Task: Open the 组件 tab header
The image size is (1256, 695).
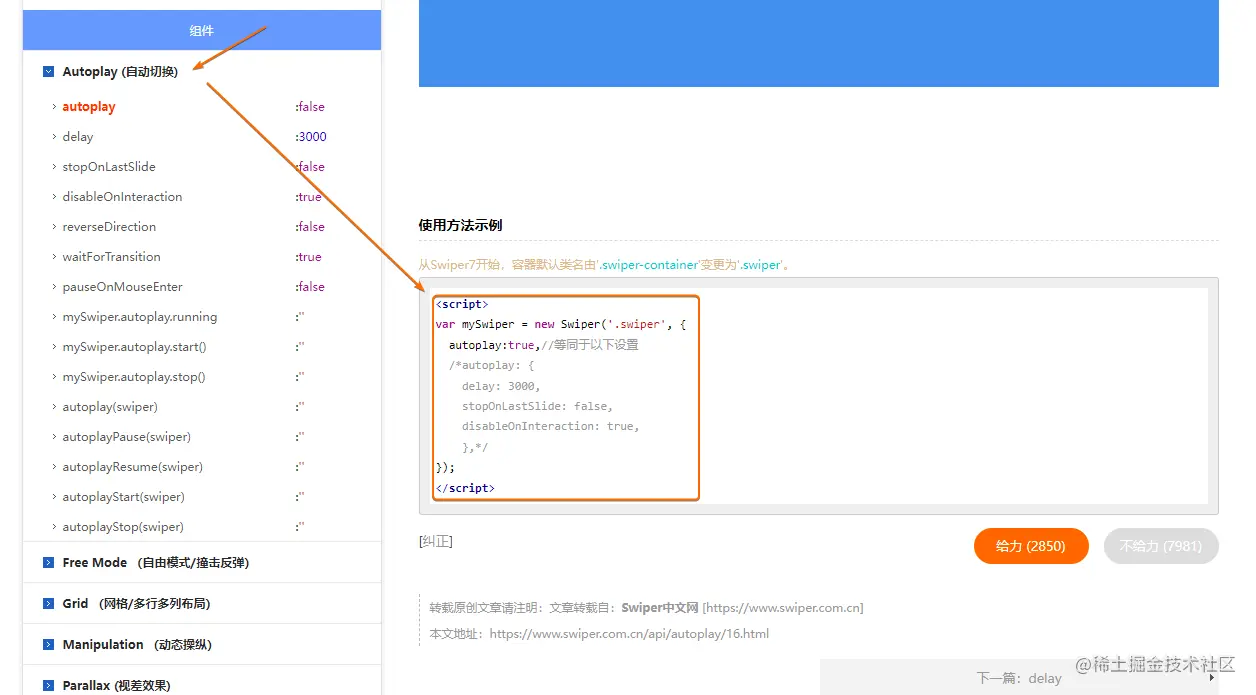Action: pos(202,30)
